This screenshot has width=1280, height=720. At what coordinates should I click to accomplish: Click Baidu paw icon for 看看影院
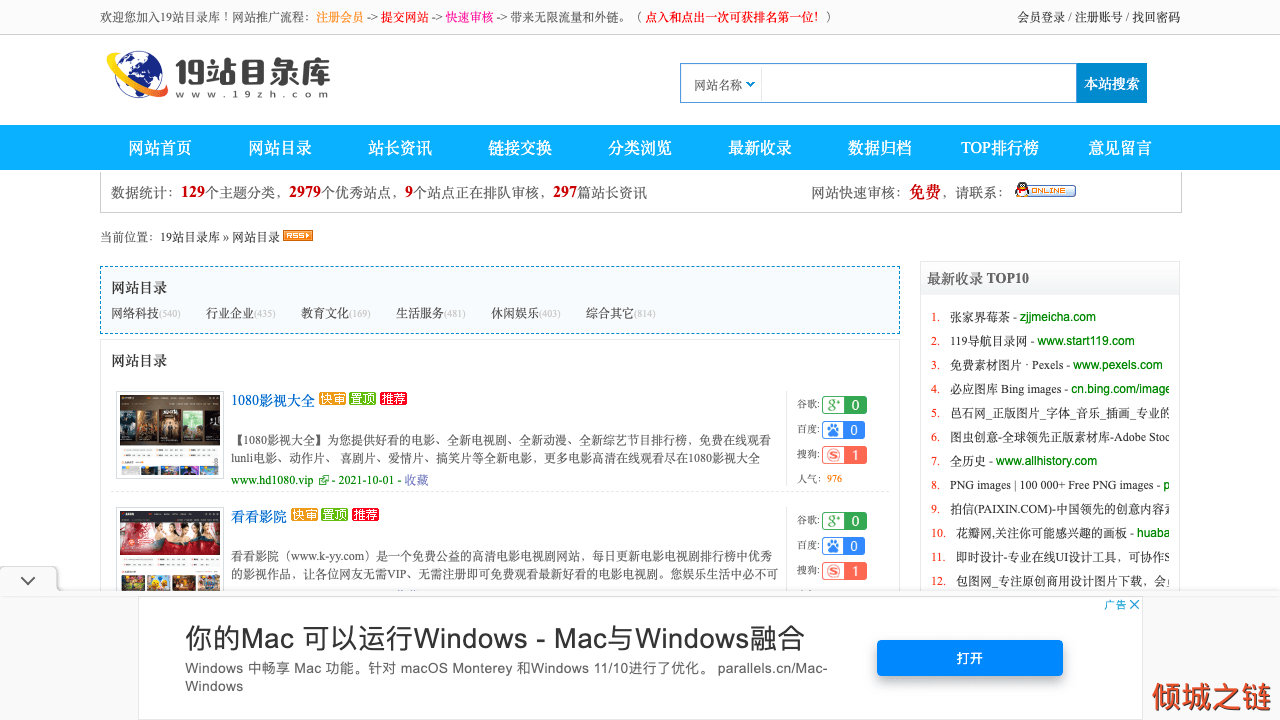coord(844,546)
